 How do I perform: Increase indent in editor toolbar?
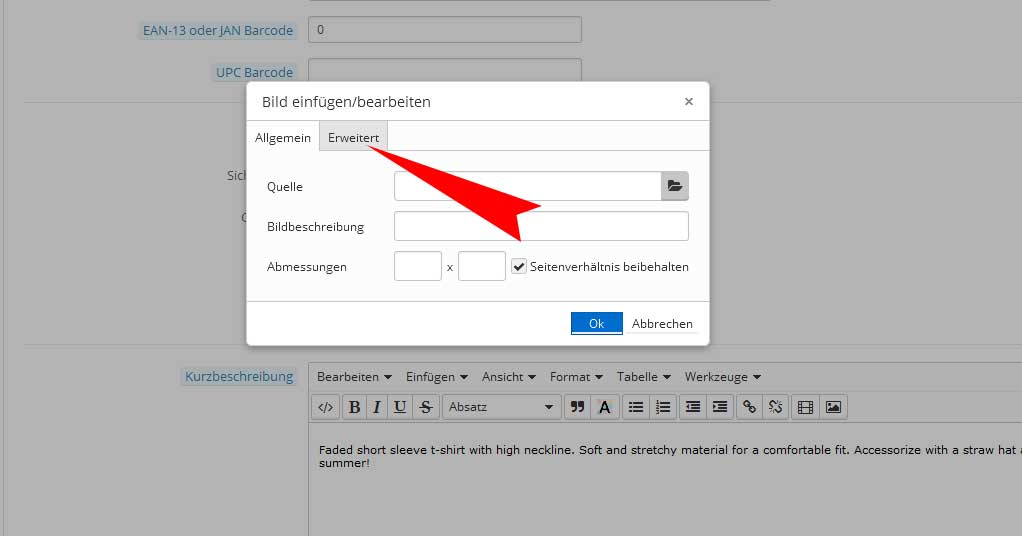(720, 408)
